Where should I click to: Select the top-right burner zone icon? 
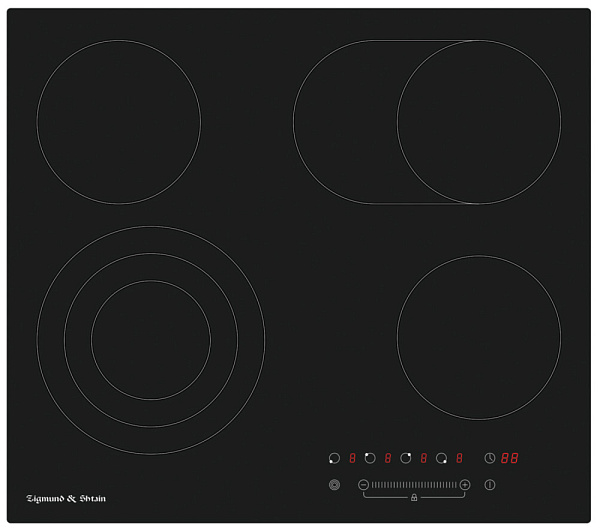[x=406, y=458]
